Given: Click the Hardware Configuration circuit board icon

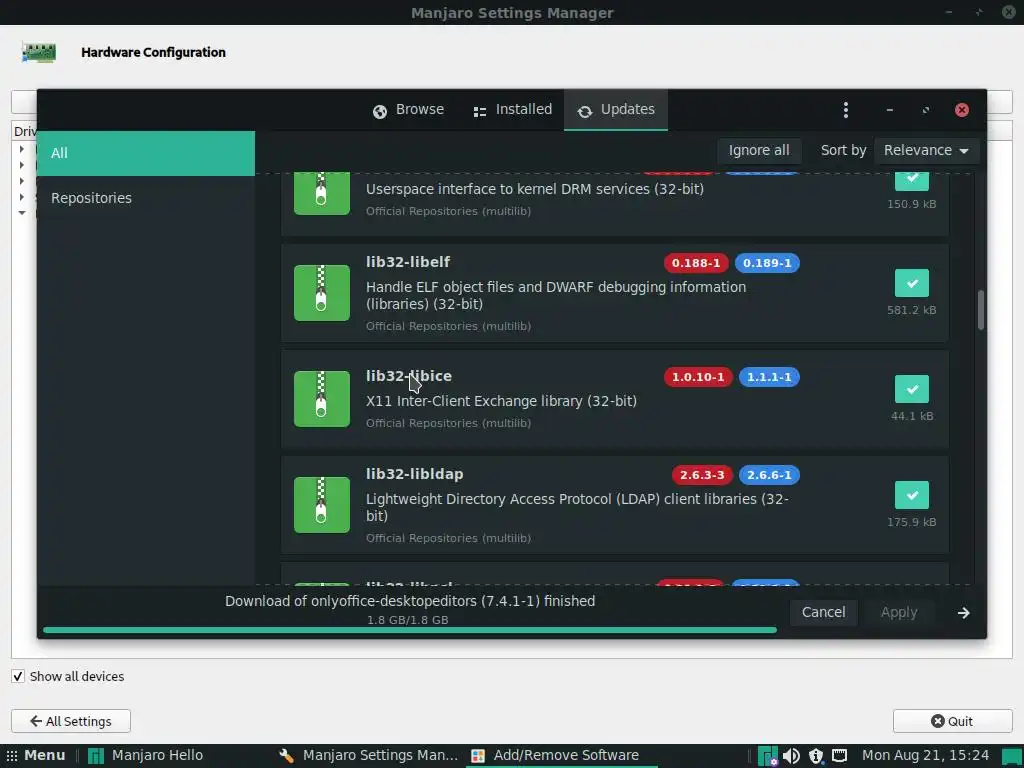Looking at the screenshot, I should pos(39,52).
